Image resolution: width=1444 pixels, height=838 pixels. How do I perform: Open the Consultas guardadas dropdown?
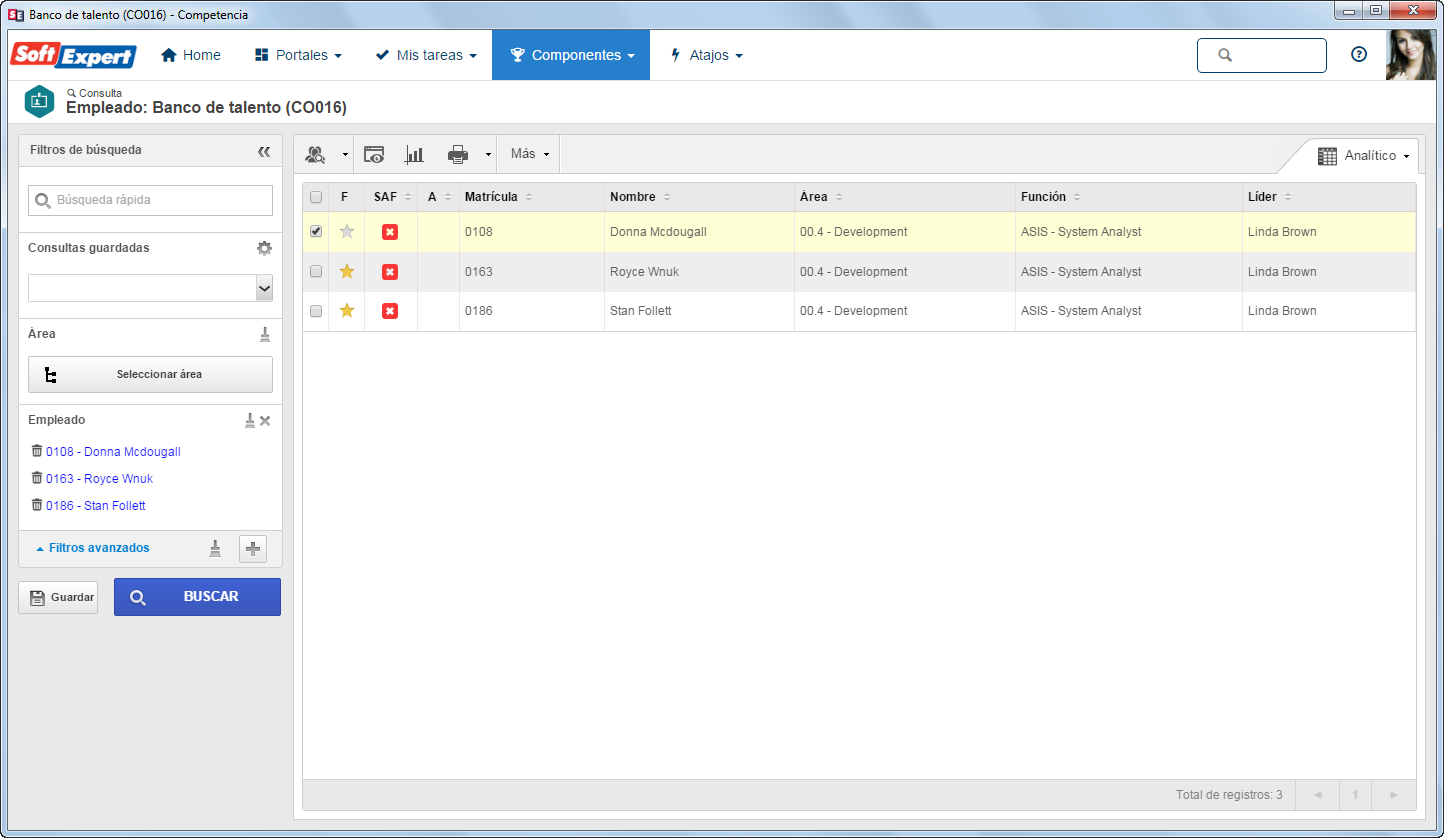coord(150,288)
